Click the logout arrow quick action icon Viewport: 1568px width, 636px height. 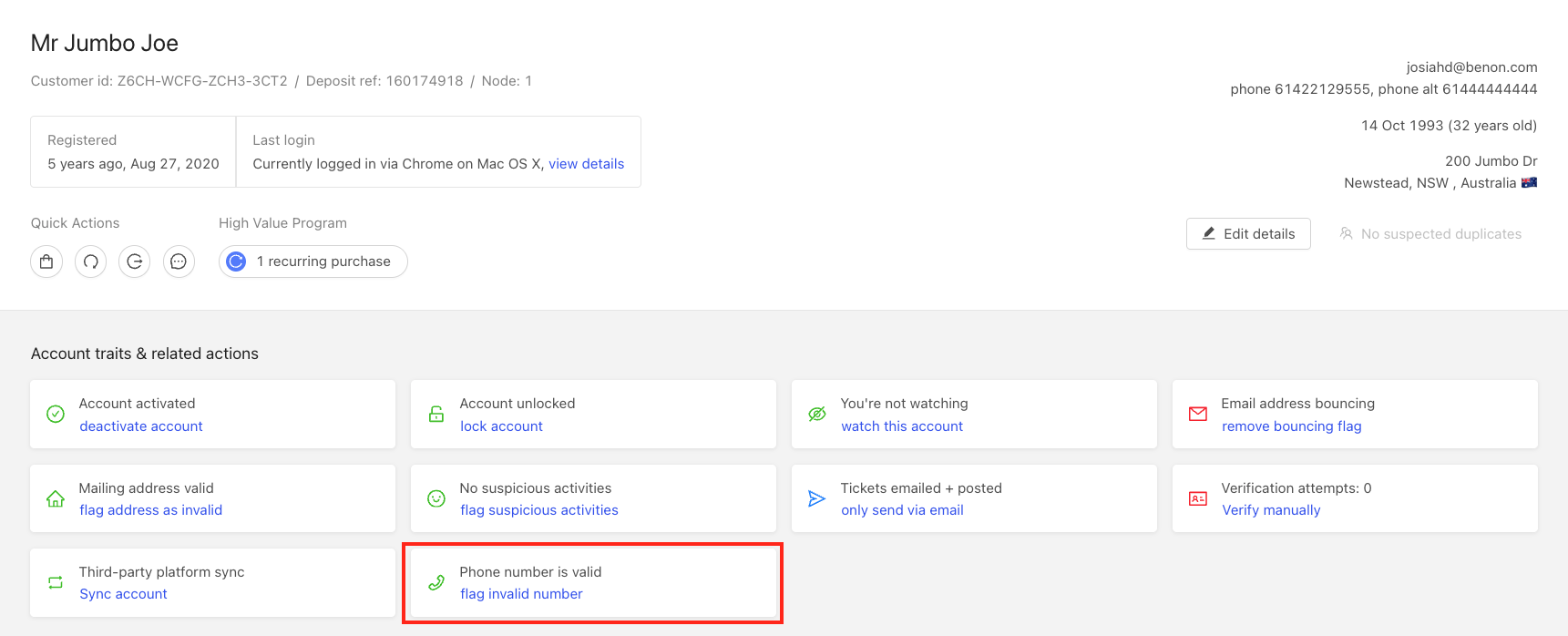coord(134,262)
